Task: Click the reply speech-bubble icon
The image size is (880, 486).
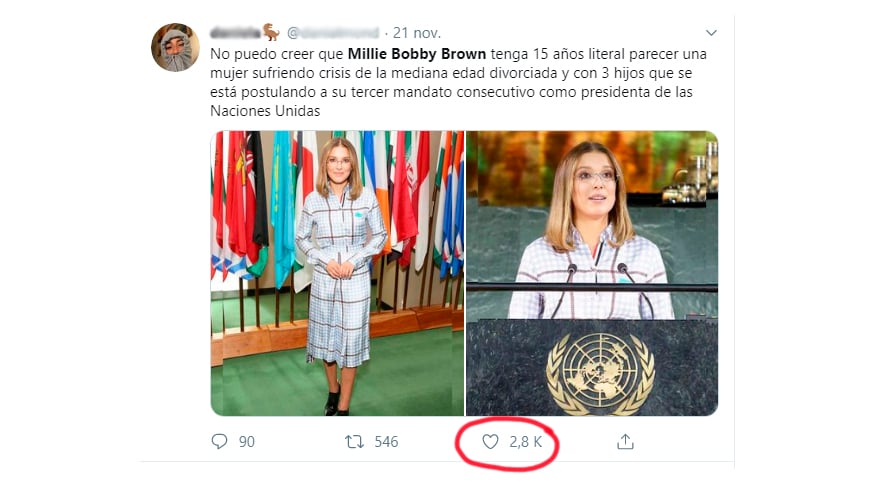Action: 220,441
